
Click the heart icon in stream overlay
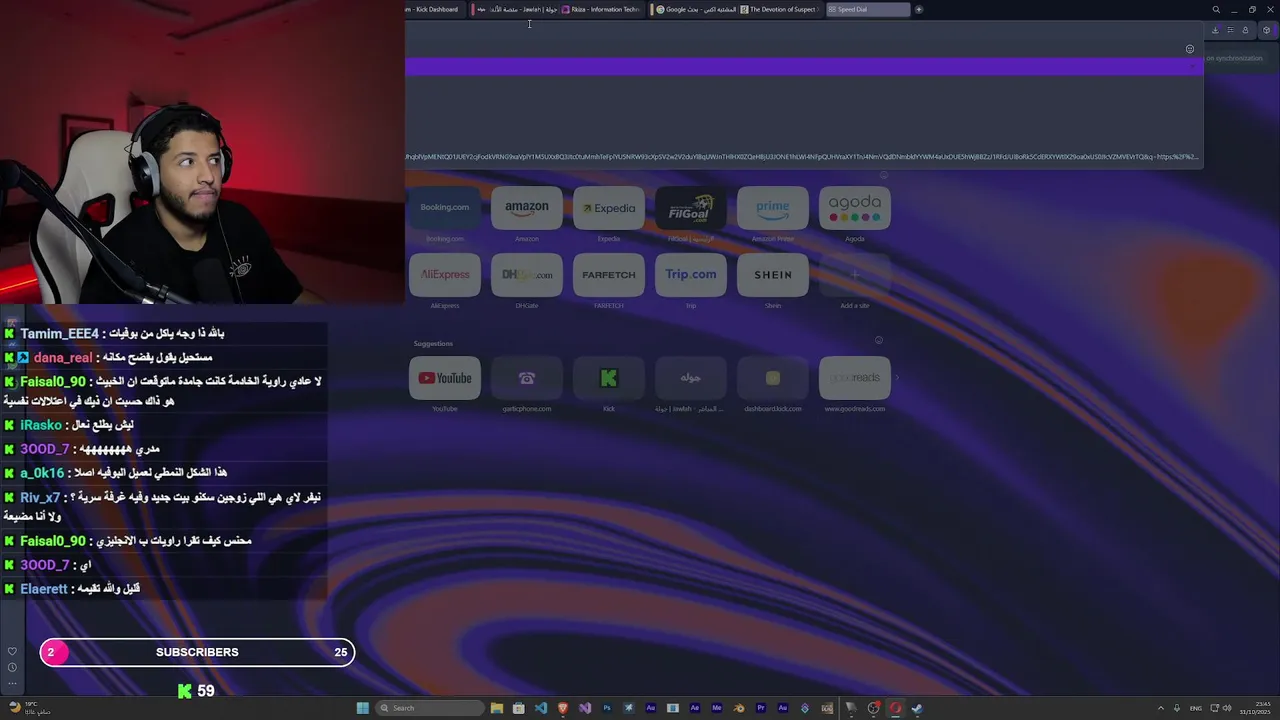[x=12, y=651]
